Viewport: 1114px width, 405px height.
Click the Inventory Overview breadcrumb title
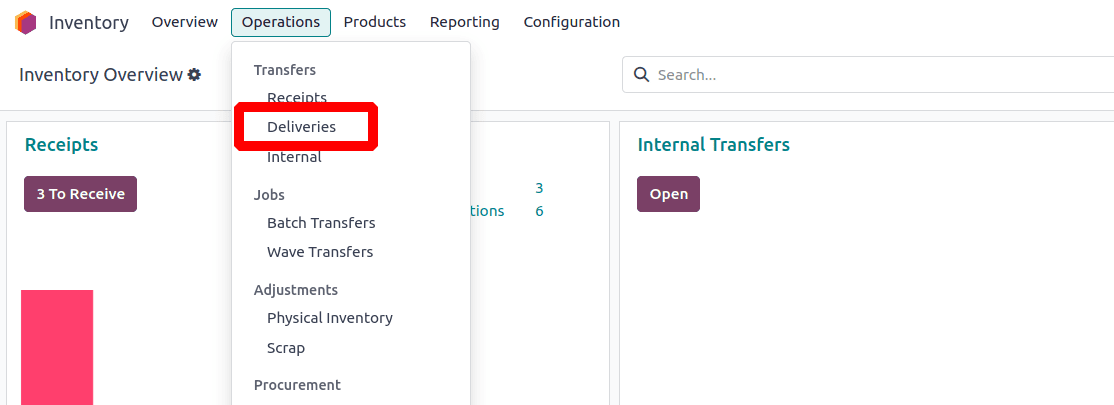(101, 75)
